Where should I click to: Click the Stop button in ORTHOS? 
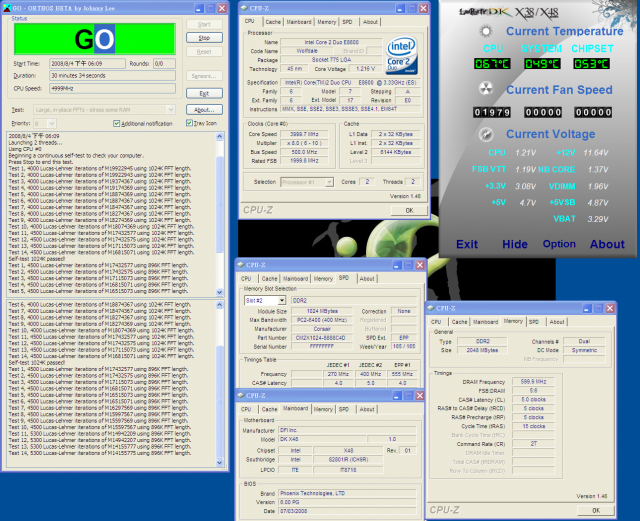coord(204,38)
